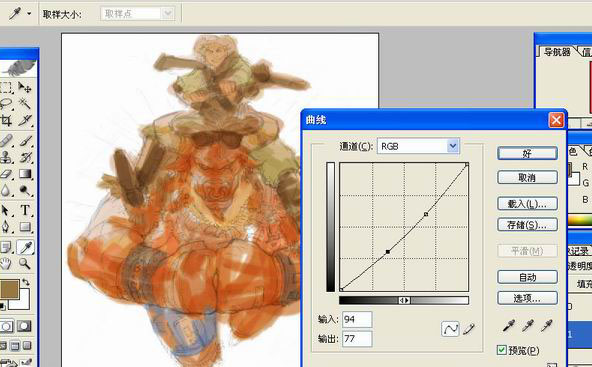Open the 通道 RGB channel dropdown
The height and width of the screenshot is (367, 592).
coord(418,146)
